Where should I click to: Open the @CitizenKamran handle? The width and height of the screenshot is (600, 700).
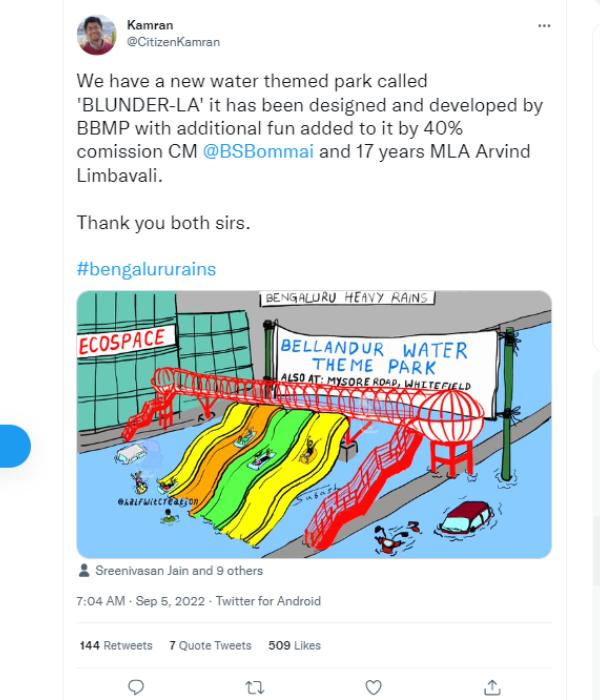[x=173, y=42]
